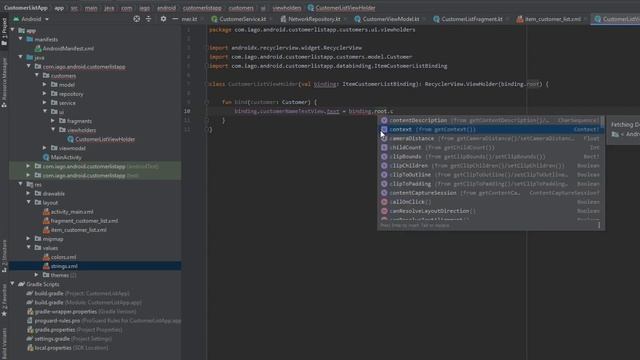
Task: Open activity_main.xml layout file
Action: [x=68, y=212]
